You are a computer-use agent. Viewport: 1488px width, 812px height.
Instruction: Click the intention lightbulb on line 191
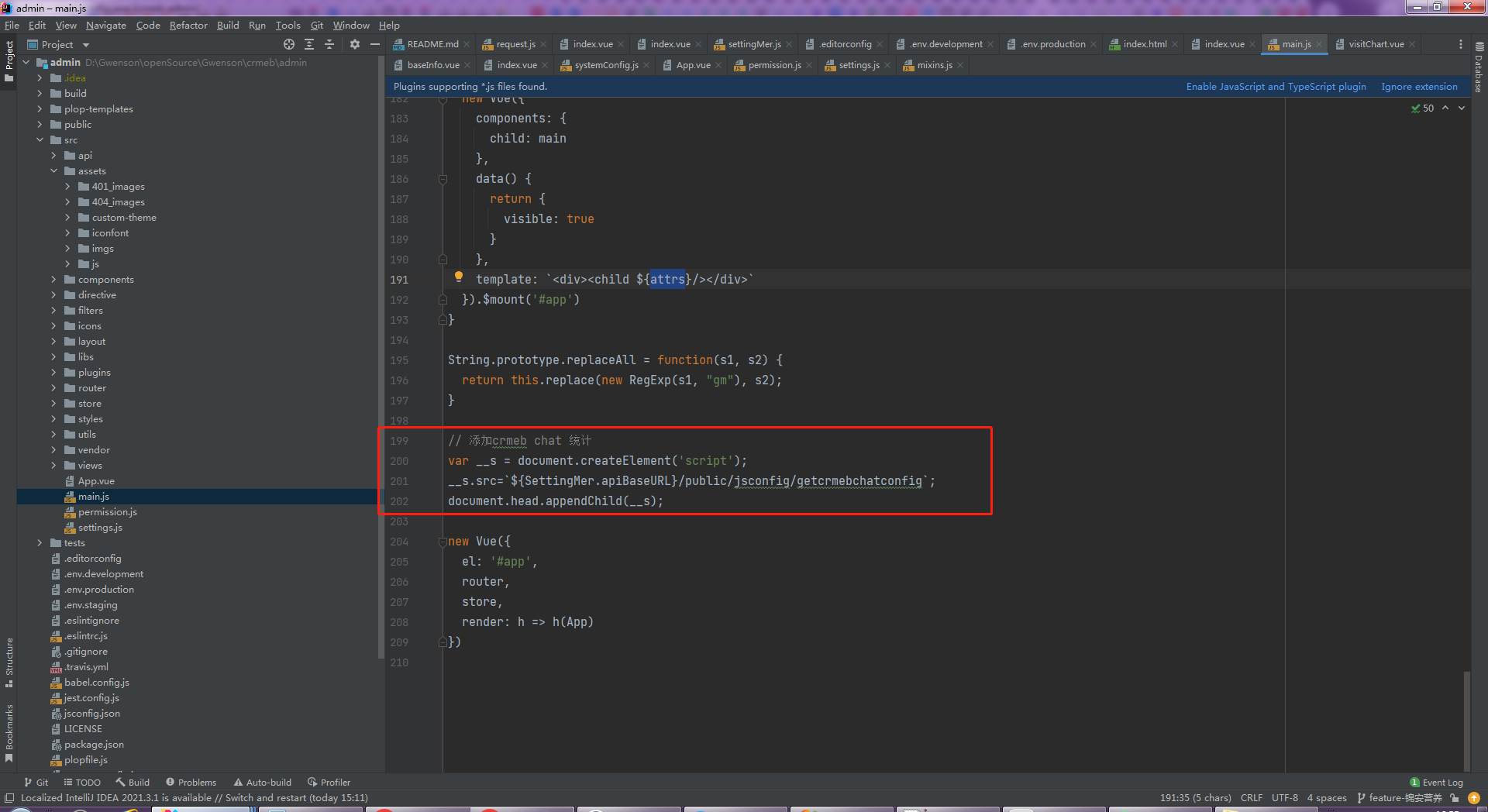[x=458, y=277]
